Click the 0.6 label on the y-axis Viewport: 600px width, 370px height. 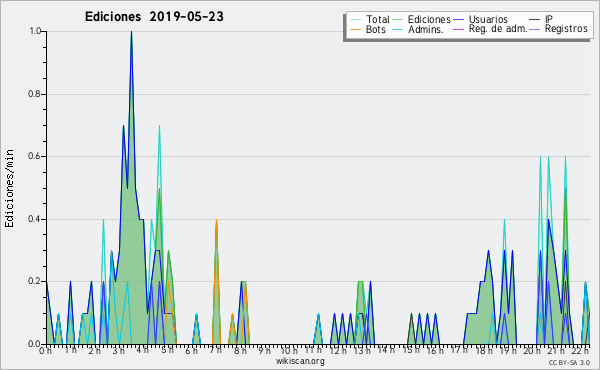(35, 156)
